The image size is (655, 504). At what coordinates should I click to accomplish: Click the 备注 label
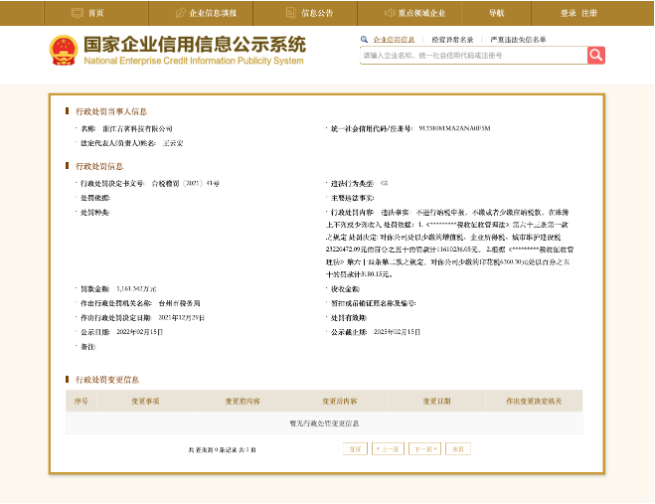pos(88,347)
